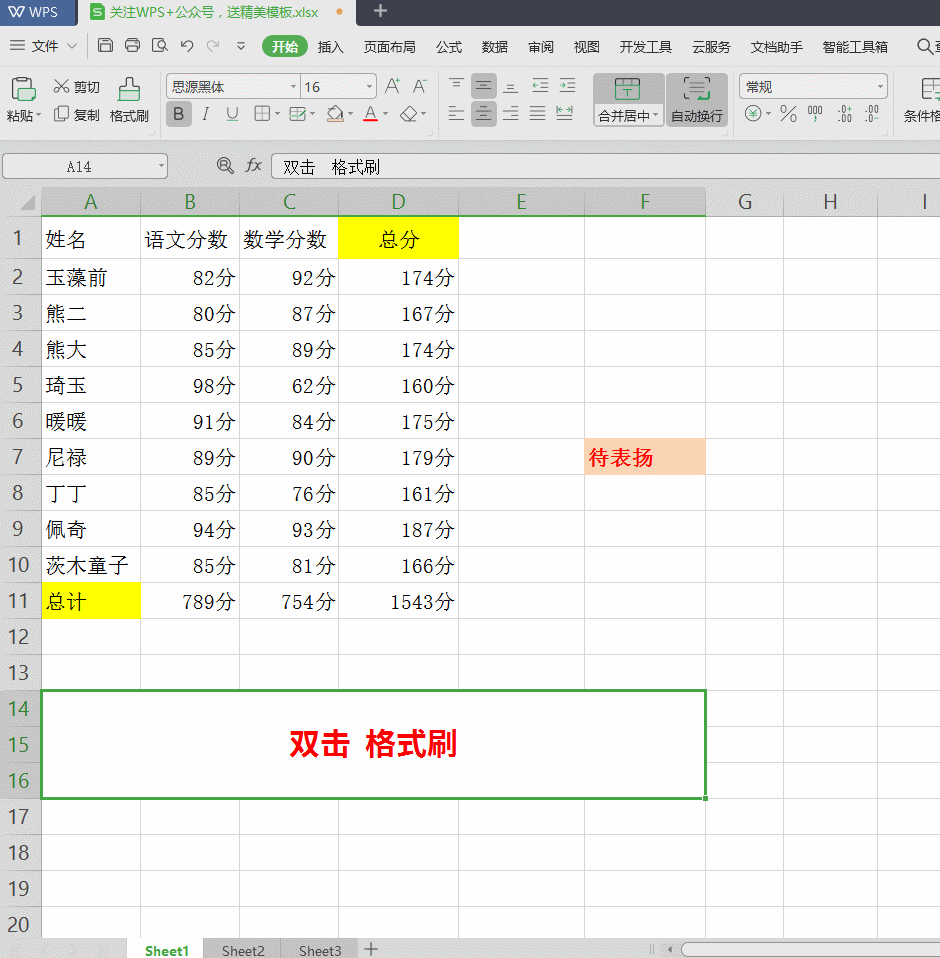
Task: Open the 插入 ribbon tab
Action: coord(329,46)
